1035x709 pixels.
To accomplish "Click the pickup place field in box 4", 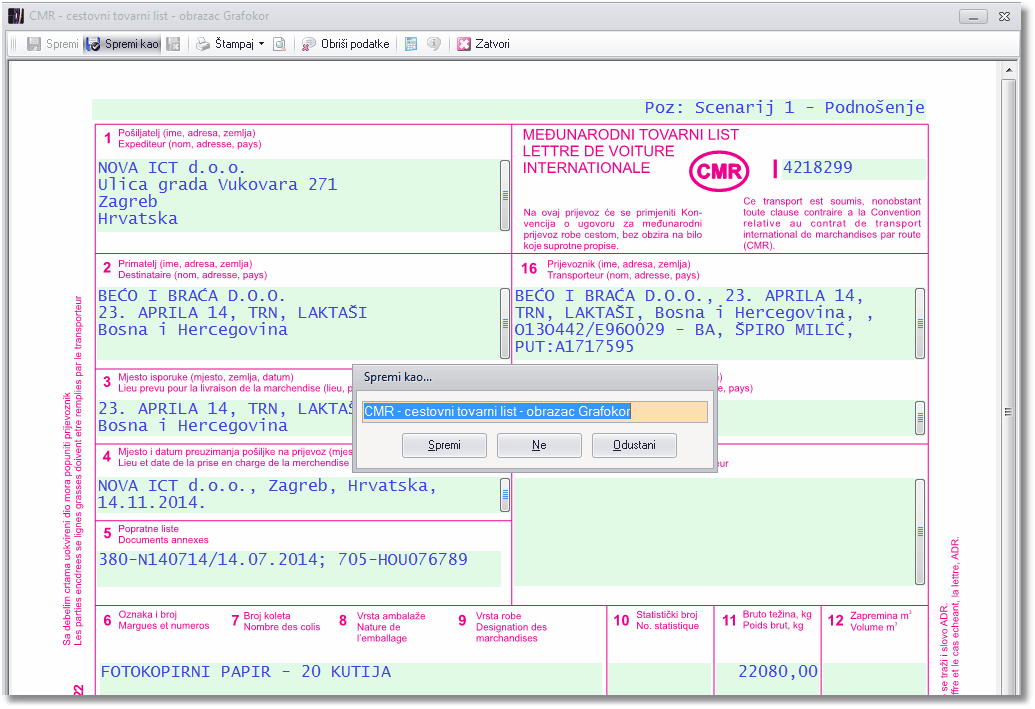I will click(298, 495).
